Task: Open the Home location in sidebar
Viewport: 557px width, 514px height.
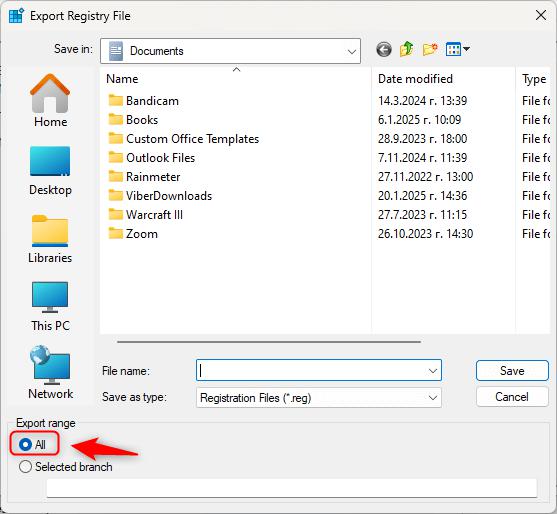Action: (50, 101)
